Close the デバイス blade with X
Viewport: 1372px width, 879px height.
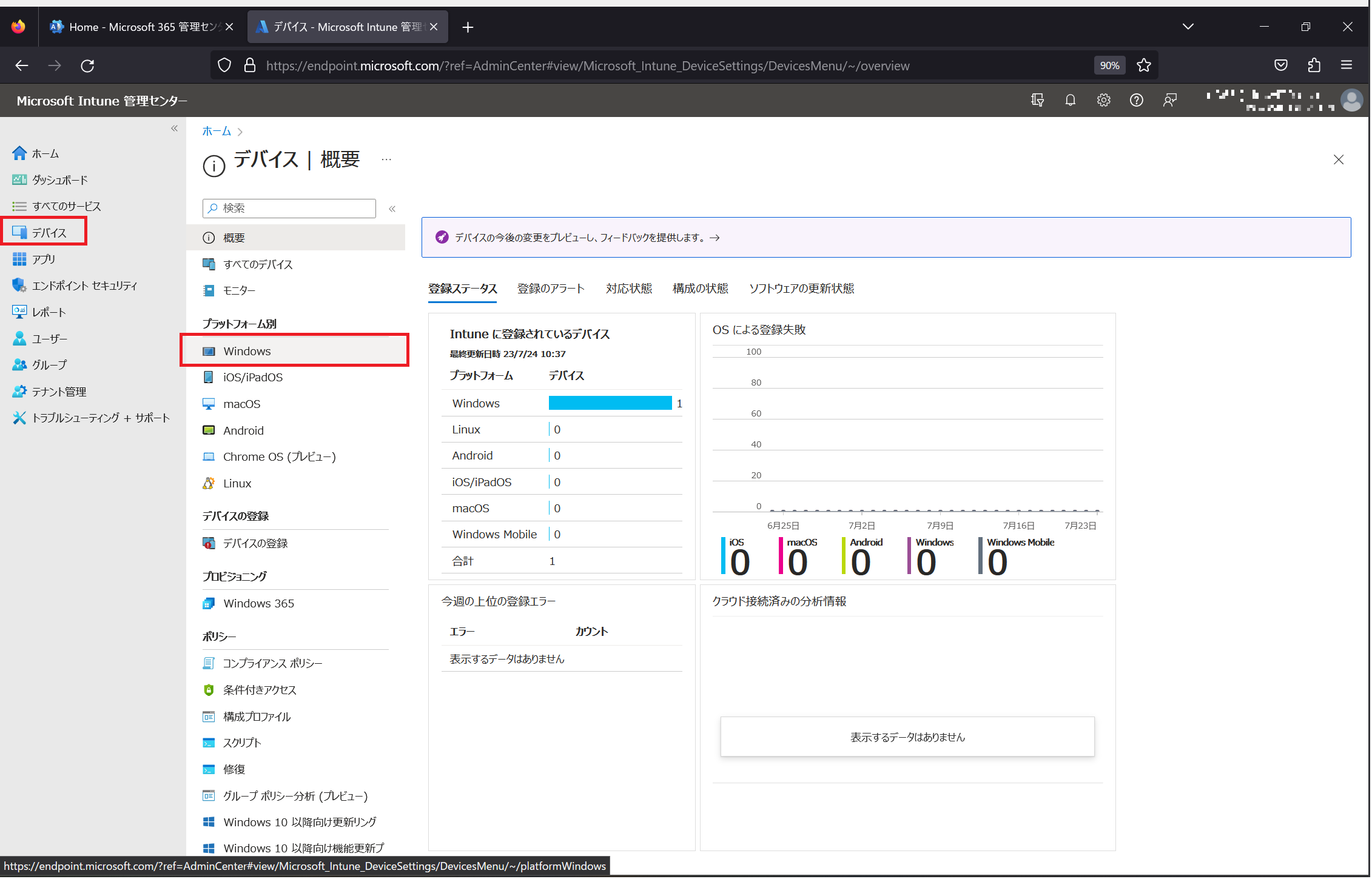tap(1340, 160)
